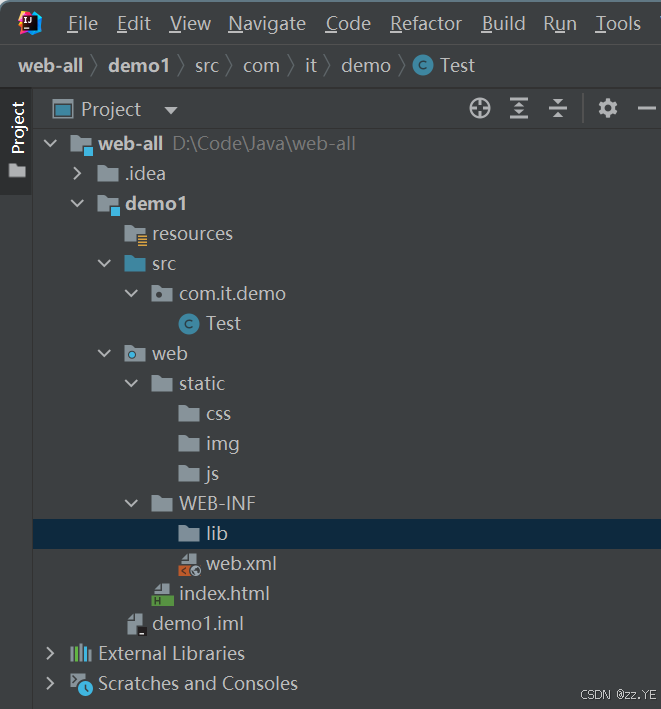Collapse the static folder
The height and width of the screenshot is (709, 661).
(x=131, y=383)
